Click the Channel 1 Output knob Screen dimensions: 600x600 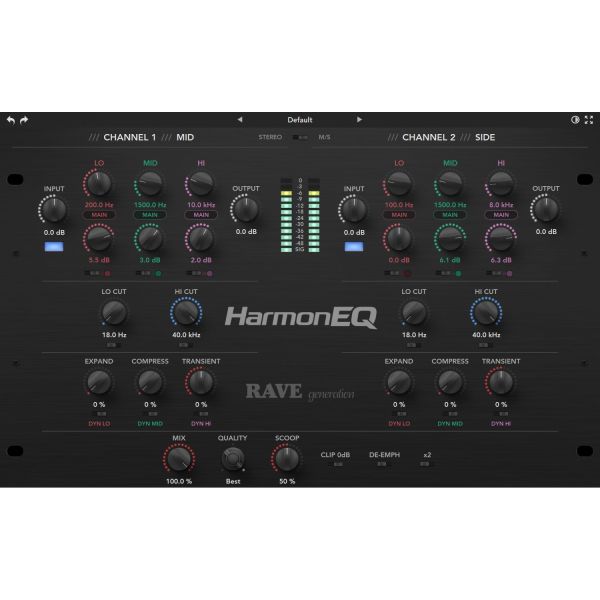click(x=246, y=209)
